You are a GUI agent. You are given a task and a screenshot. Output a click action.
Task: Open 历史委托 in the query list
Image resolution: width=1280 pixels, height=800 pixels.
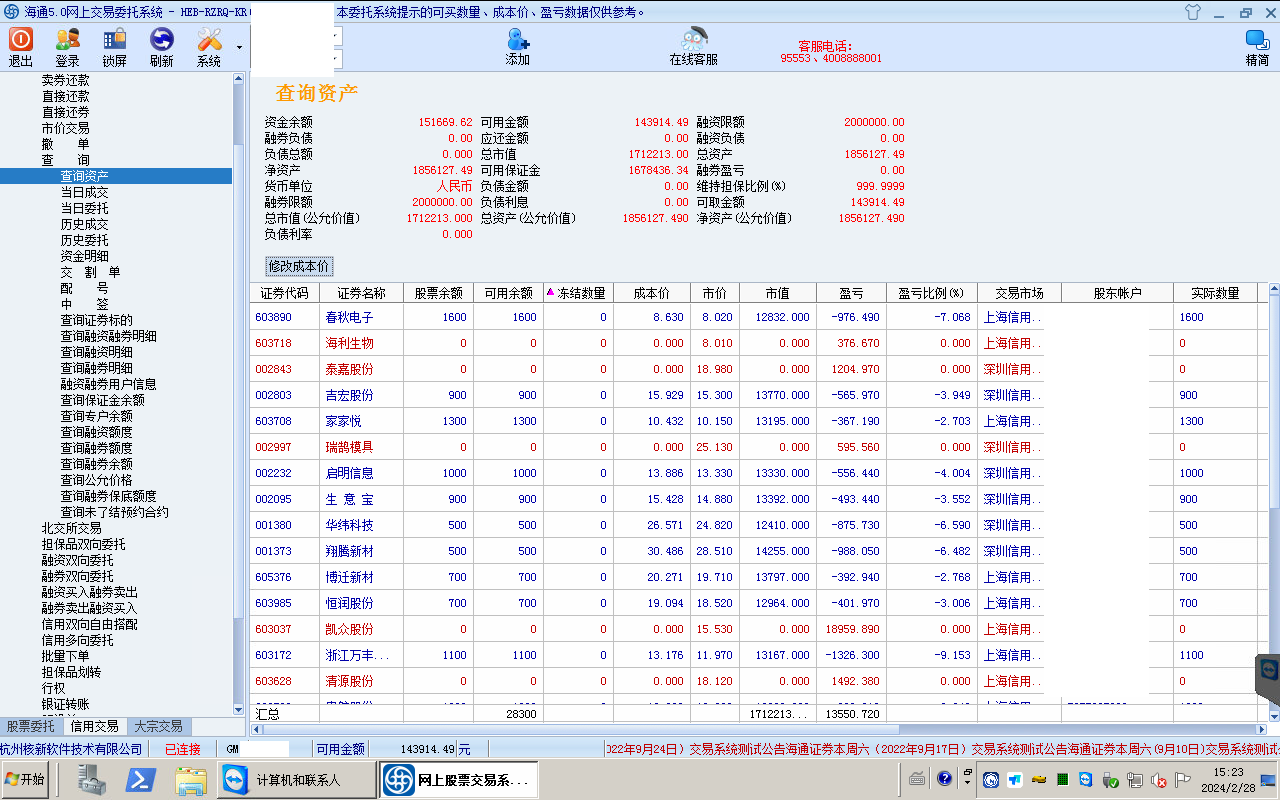pos(84,240)
